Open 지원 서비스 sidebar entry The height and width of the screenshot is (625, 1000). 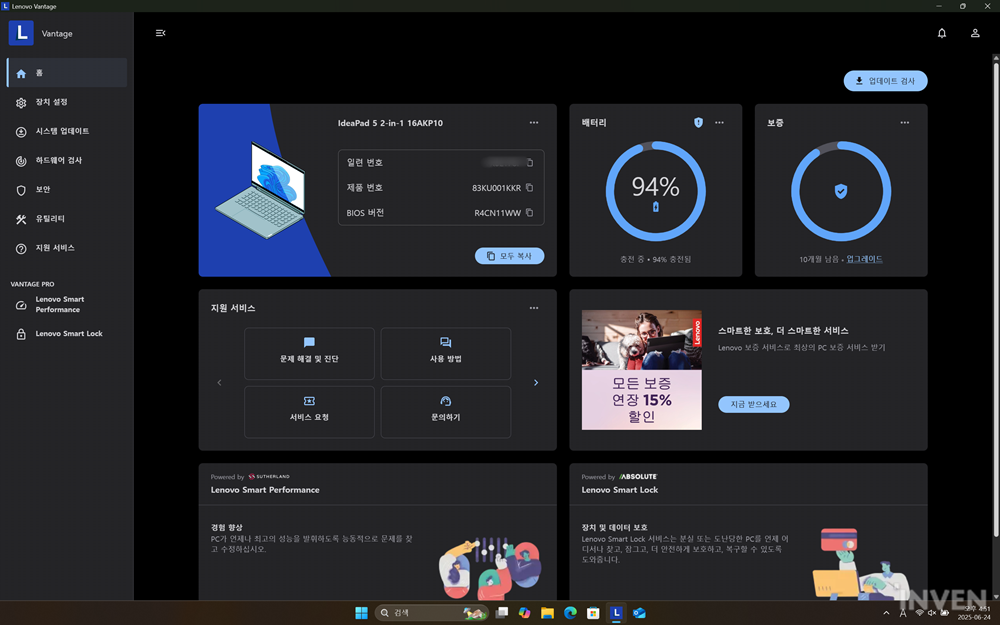pyautogui.click(x=67, y=248)
